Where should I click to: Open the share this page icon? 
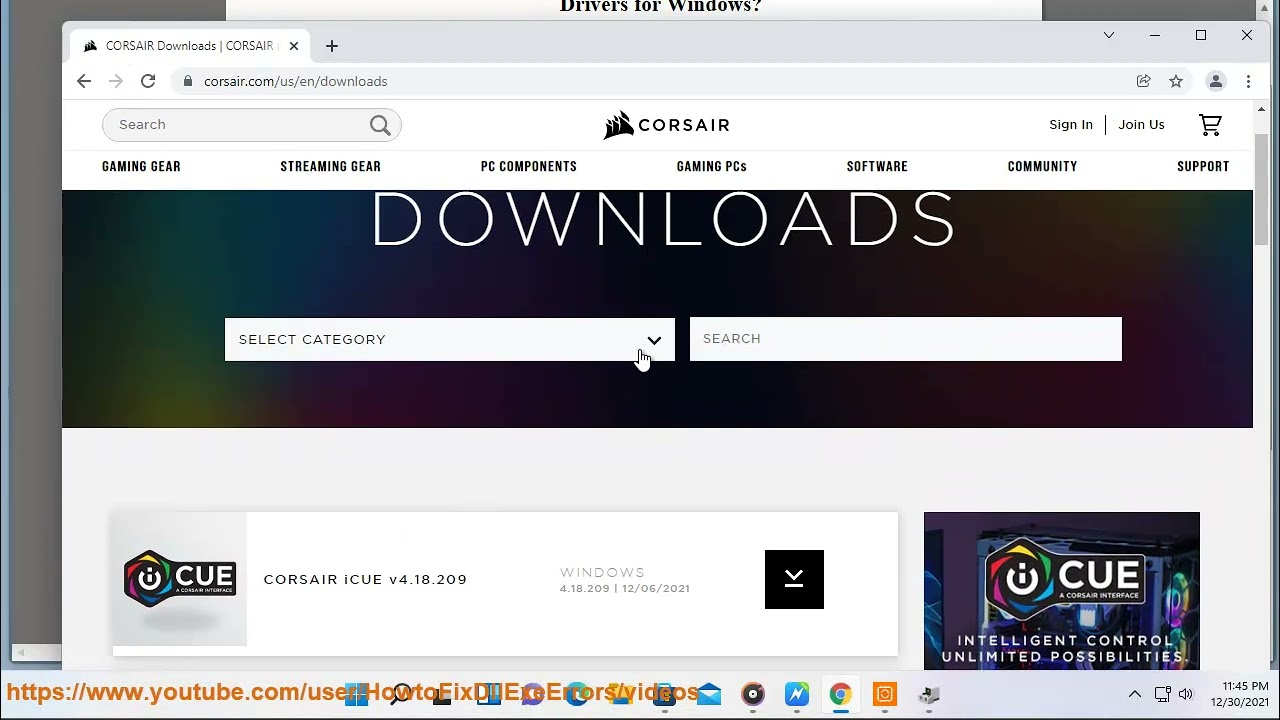point(1144,81)
